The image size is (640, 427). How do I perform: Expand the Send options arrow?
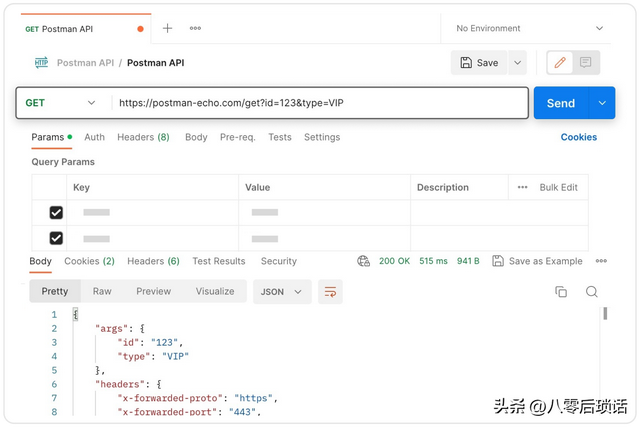602,103
